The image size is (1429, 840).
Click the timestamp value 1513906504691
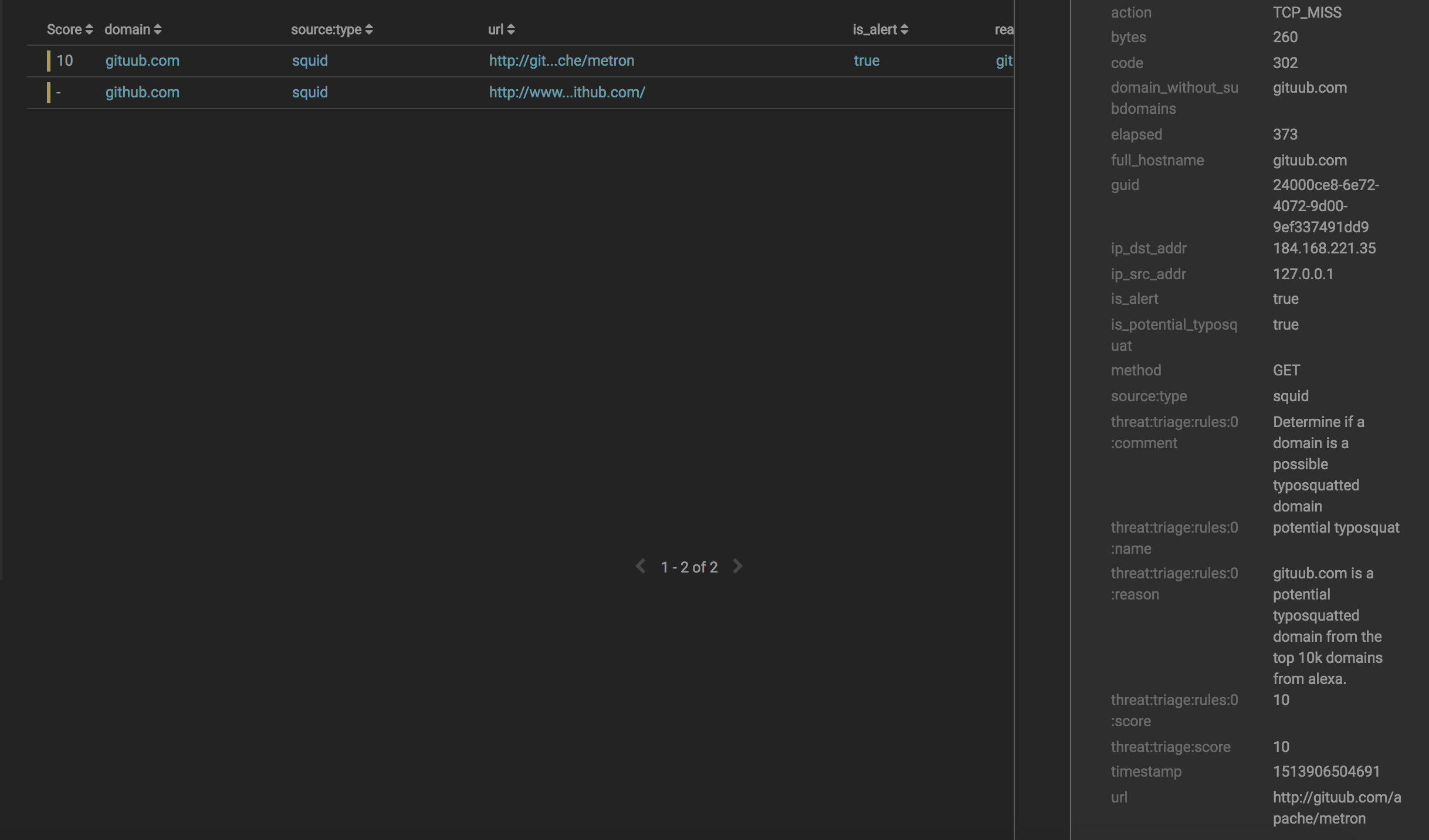(1326, 772)
